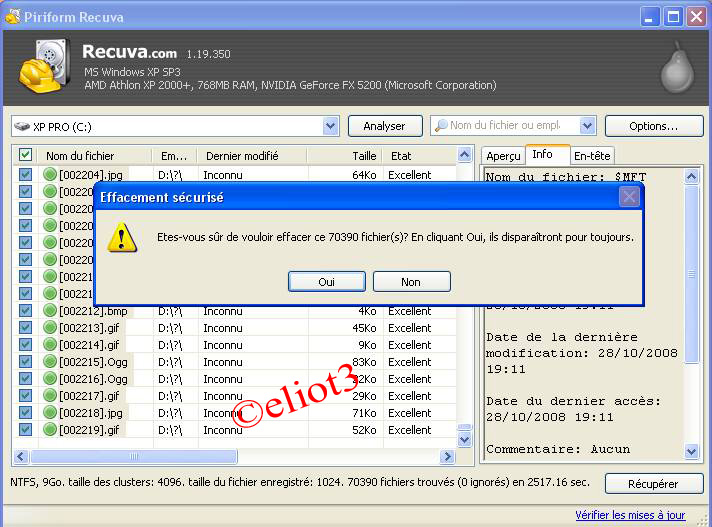Uncheck the [002219].gif checkbox
712x527 pixels.
point(25,429)
